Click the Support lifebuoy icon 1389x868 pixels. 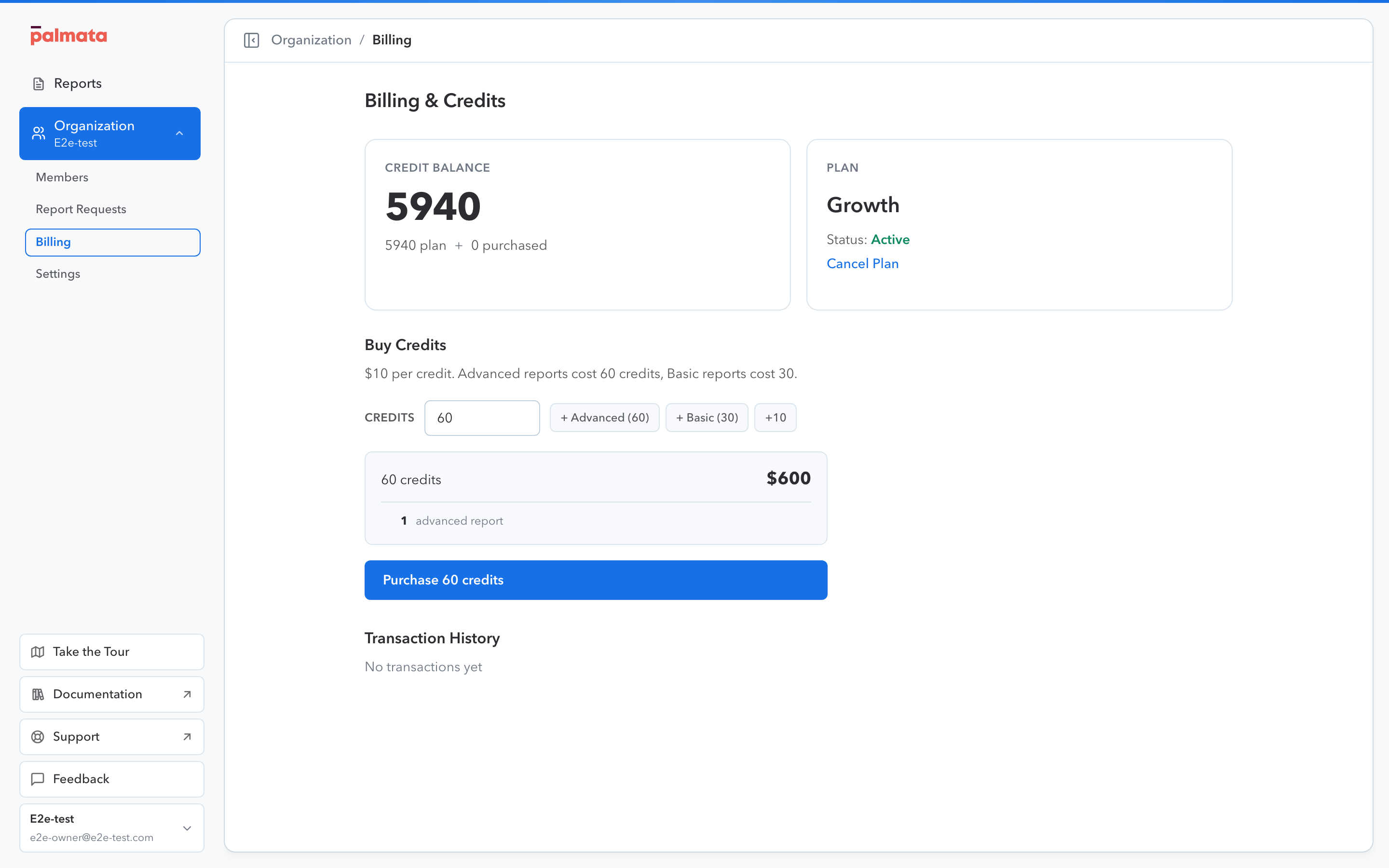(x=38, y=736)
